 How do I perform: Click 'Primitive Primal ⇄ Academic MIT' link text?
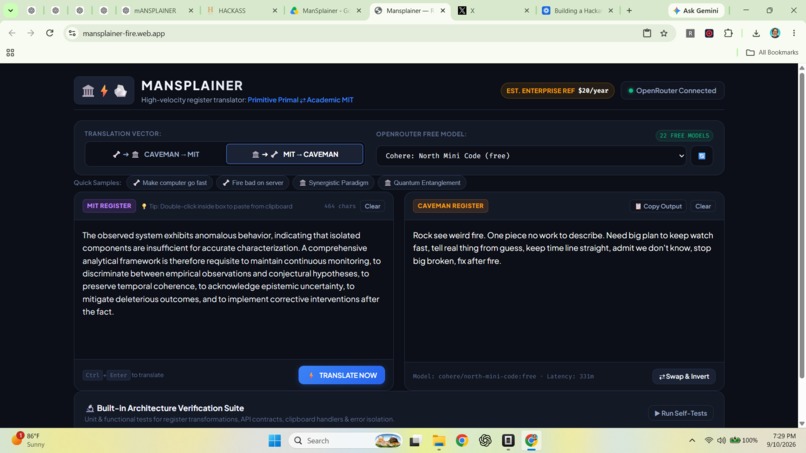[300, 100]
